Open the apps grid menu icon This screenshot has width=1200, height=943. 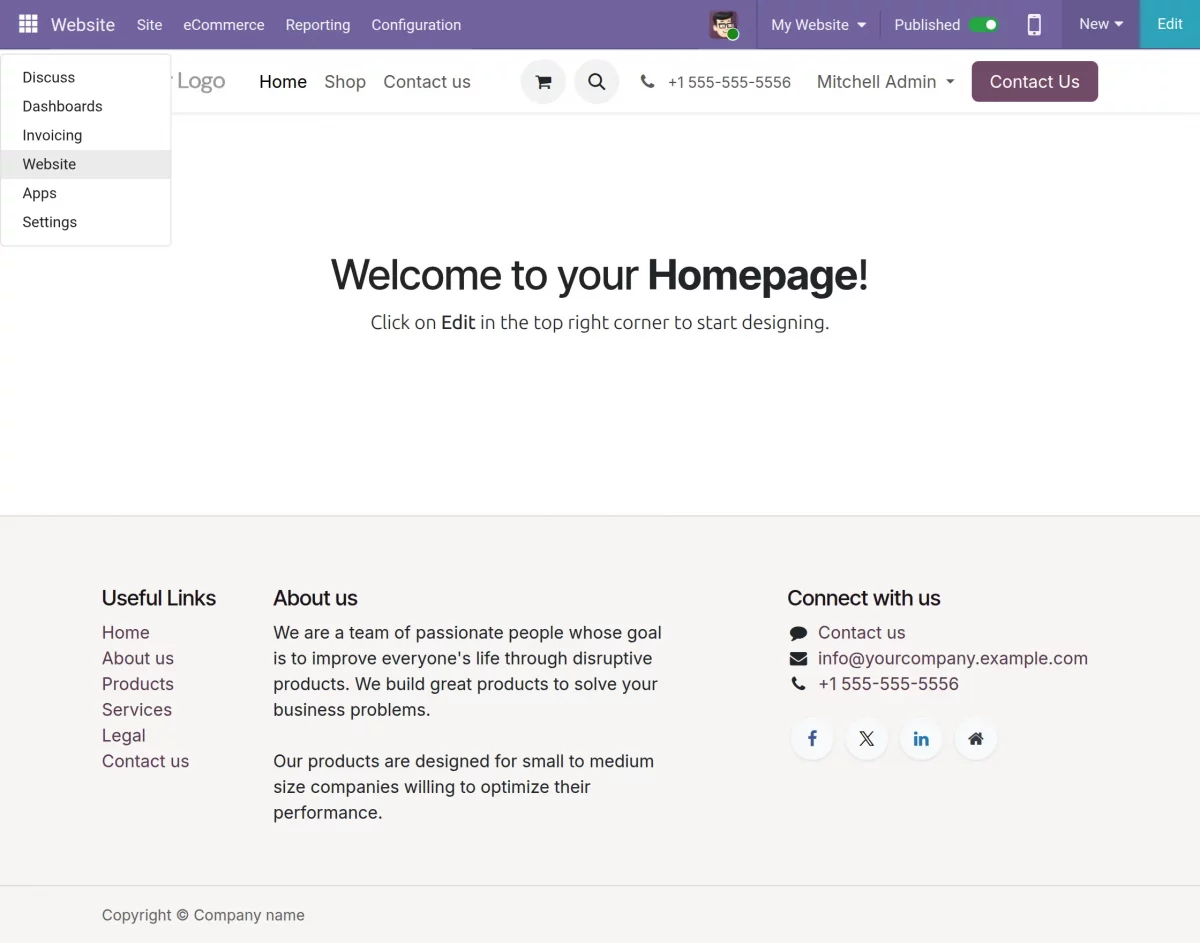coord(28,24)
